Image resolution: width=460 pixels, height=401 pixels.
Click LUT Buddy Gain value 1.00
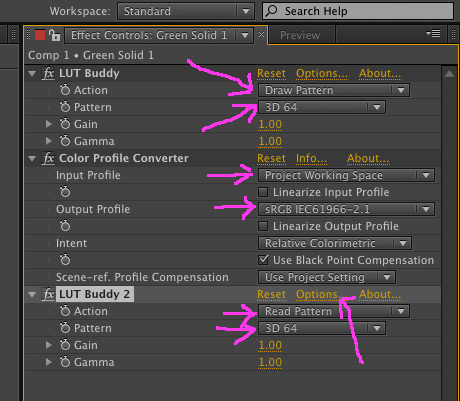pos(270,124)
